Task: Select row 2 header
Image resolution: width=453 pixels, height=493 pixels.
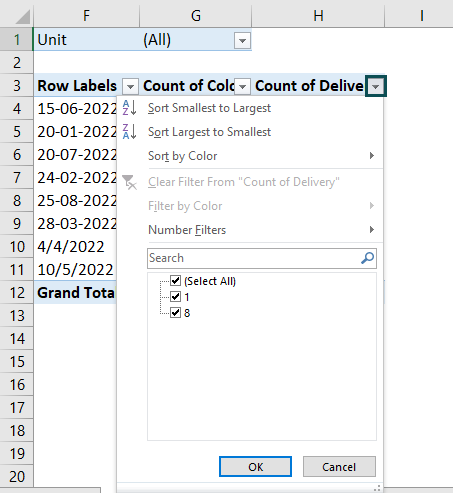Action: pos(16,63)
